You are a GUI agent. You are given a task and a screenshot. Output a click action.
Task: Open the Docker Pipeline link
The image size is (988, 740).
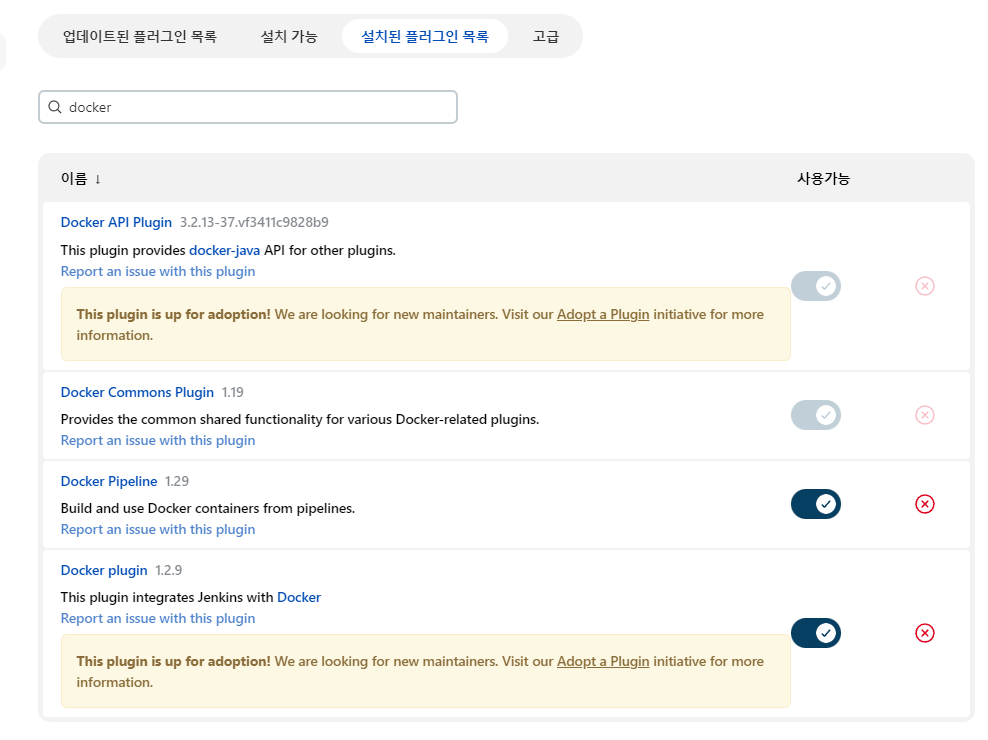tap(109, 482)
